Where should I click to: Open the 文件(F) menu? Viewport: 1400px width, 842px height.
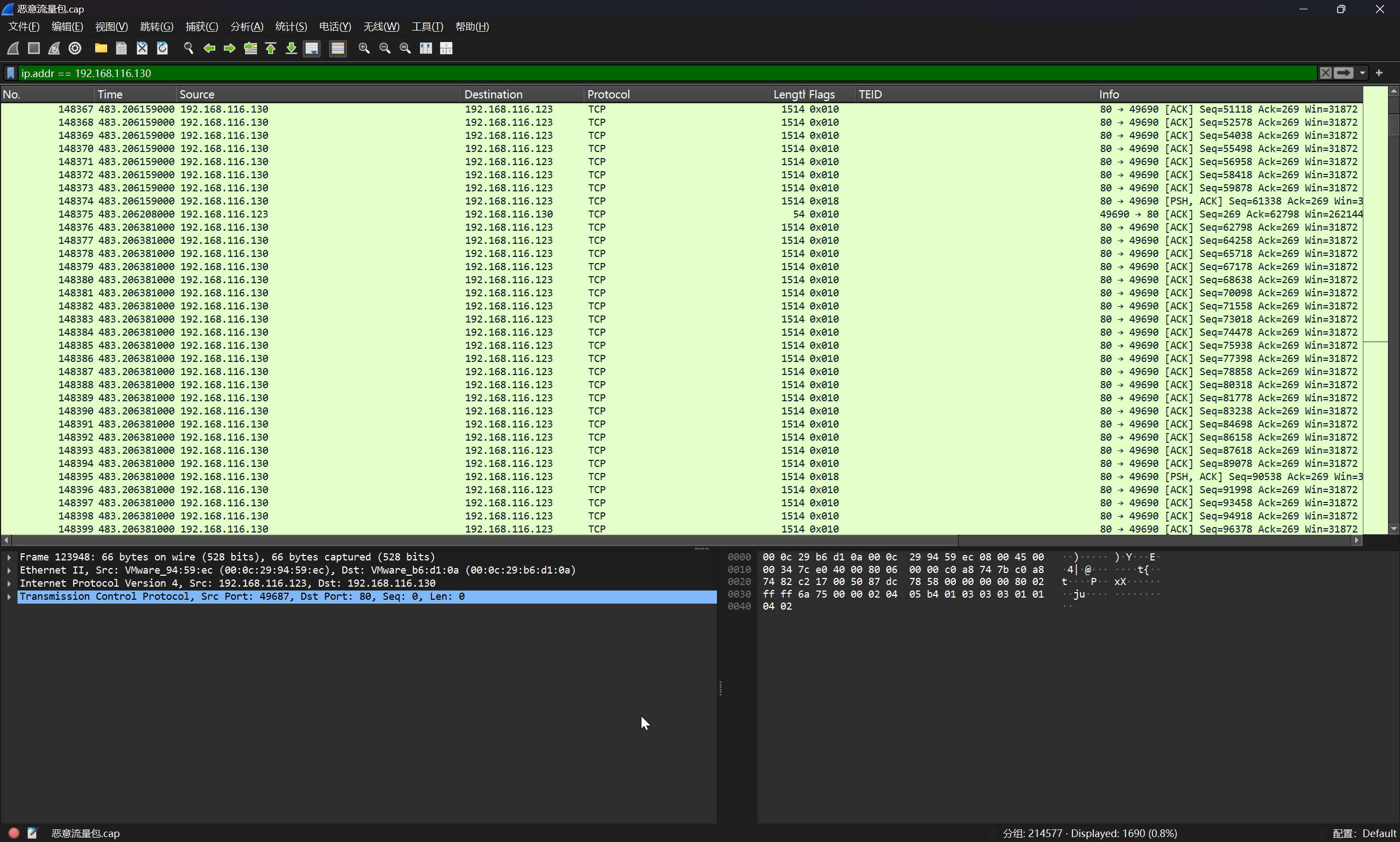pyautogui.click(x=24, y=27)
